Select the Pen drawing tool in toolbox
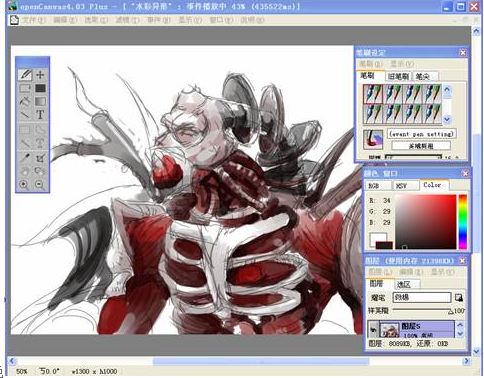 25,75
